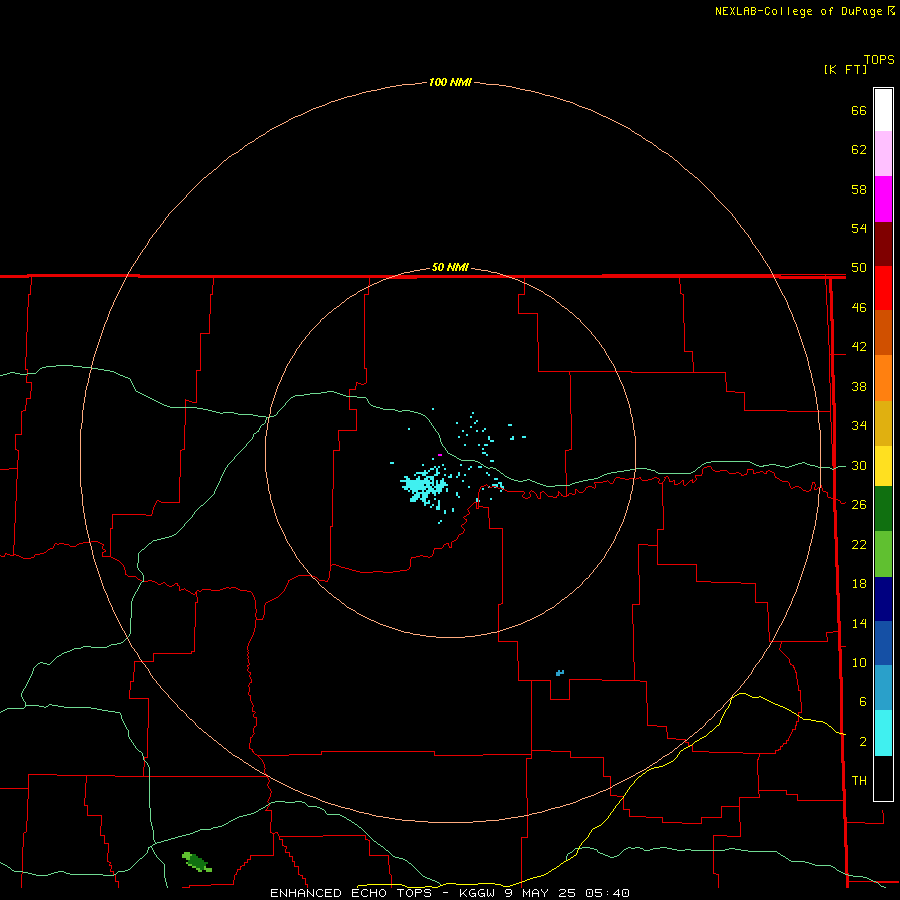This screenshot has height=900, width=900.
Task: Click the legend value 50
Action: pos(859,268)
